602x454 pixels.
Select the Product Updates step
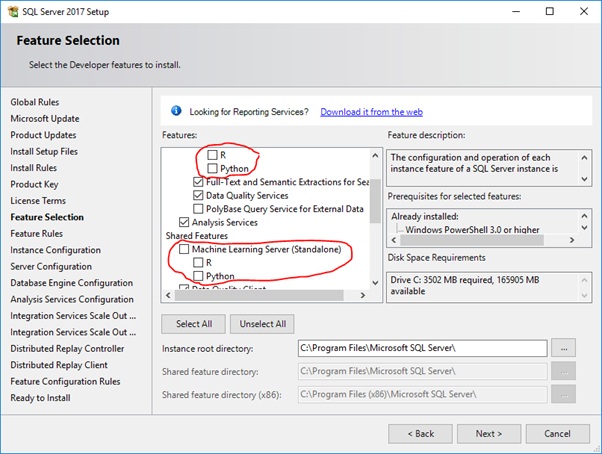tap(43, 135)
